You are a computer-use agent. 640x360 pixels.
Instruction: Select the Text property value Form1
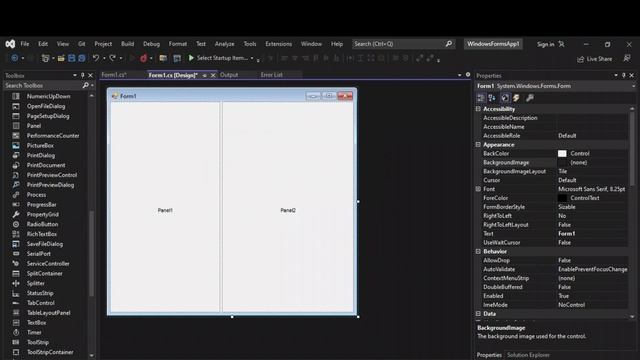(567, 233)
